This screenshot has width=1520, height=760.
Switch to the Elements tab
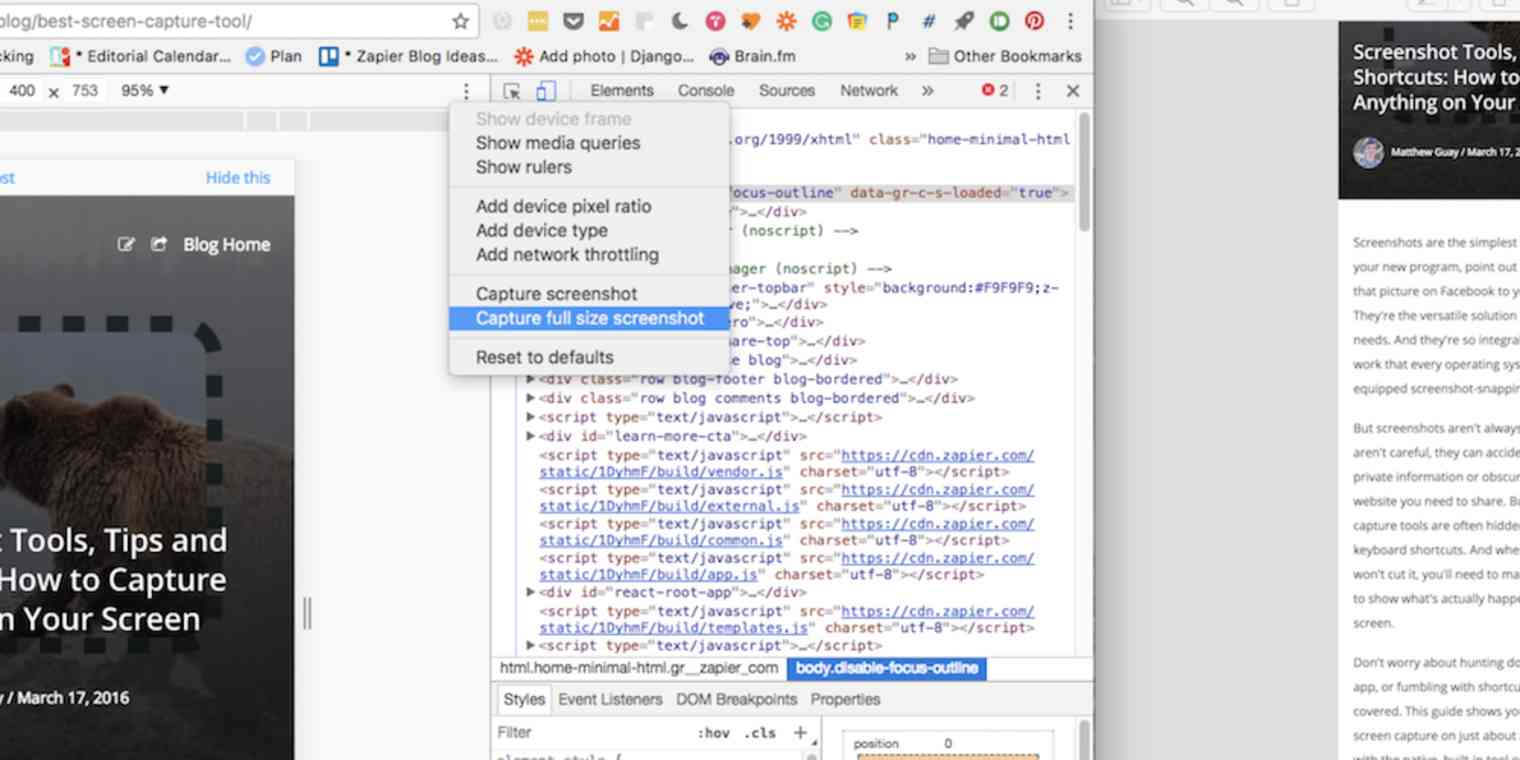click(x=621, y=91)
